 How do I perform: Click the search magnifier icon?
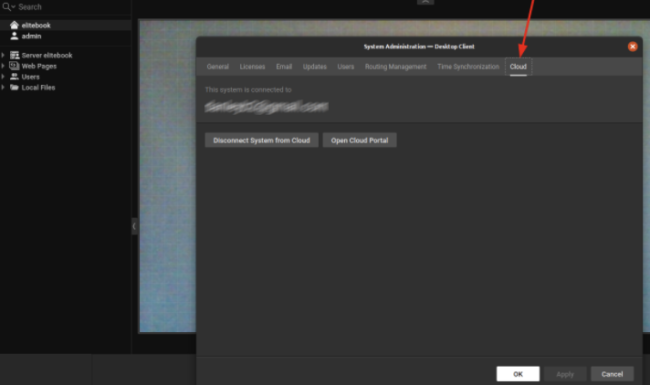7,7
